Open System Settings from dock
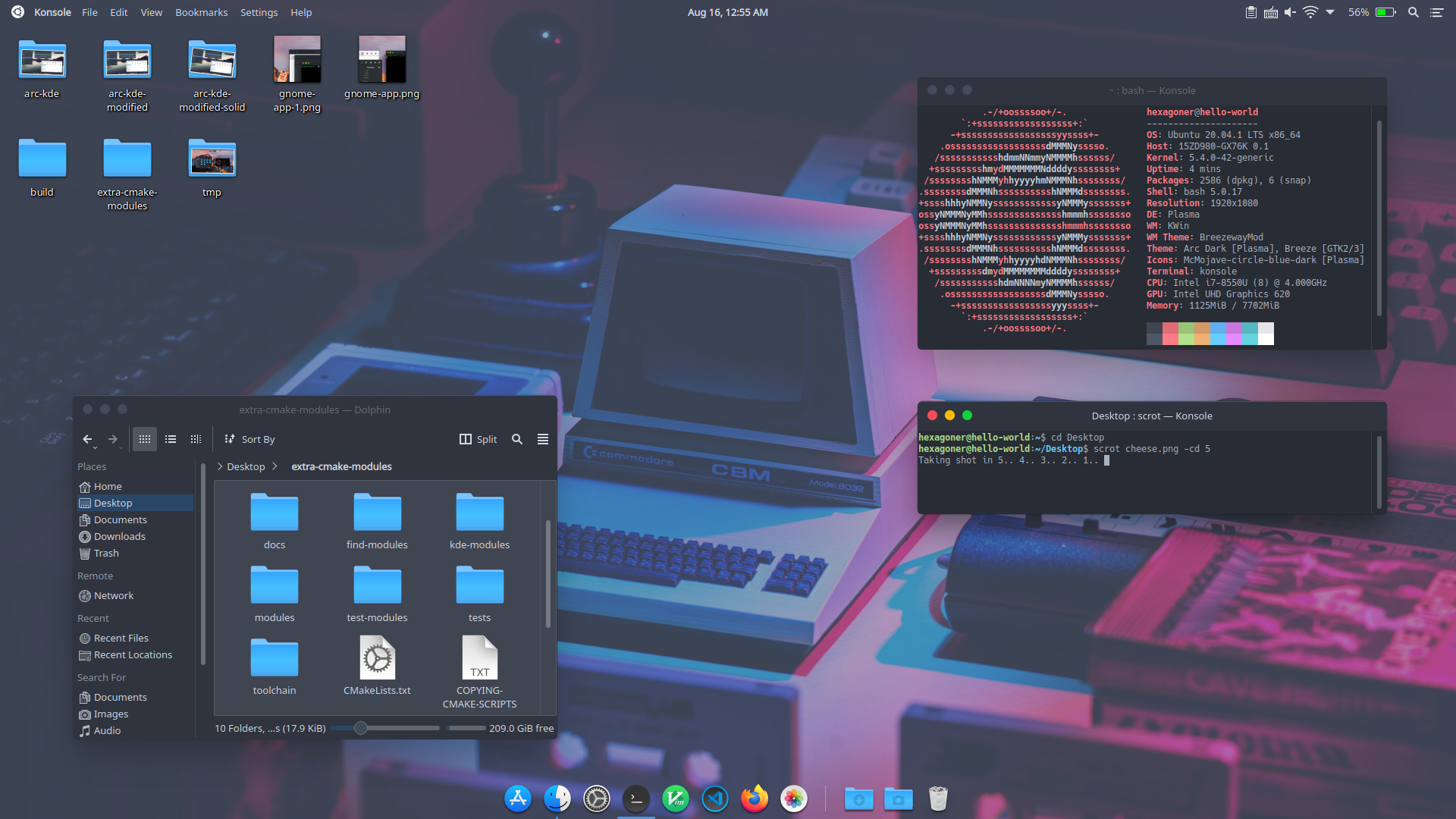1456x819 pixels. pyautogui.click(x=597, y=798)
